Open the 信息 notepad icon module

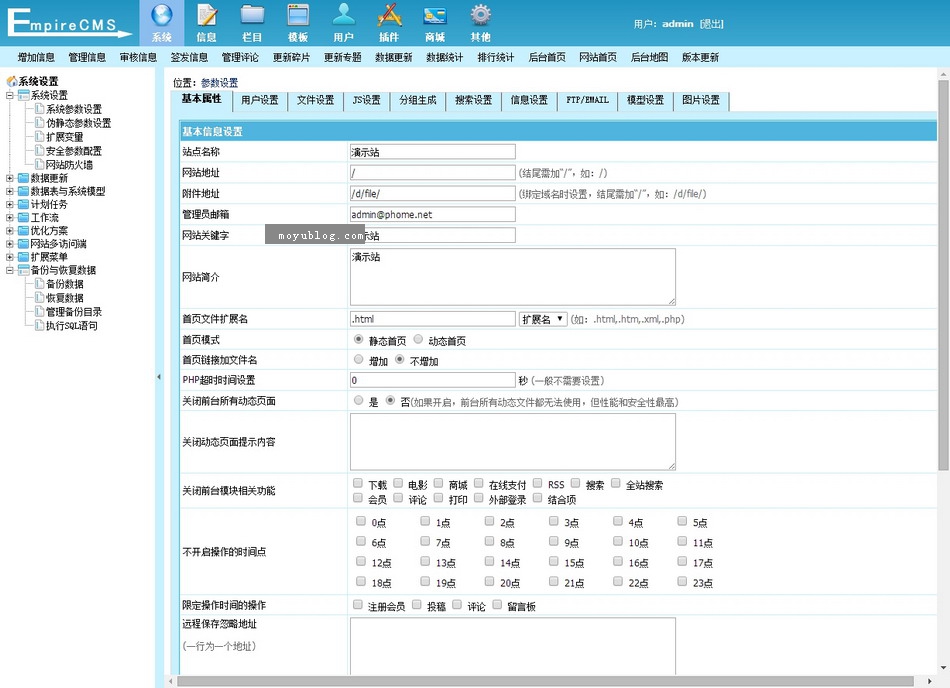coord(207,23)
